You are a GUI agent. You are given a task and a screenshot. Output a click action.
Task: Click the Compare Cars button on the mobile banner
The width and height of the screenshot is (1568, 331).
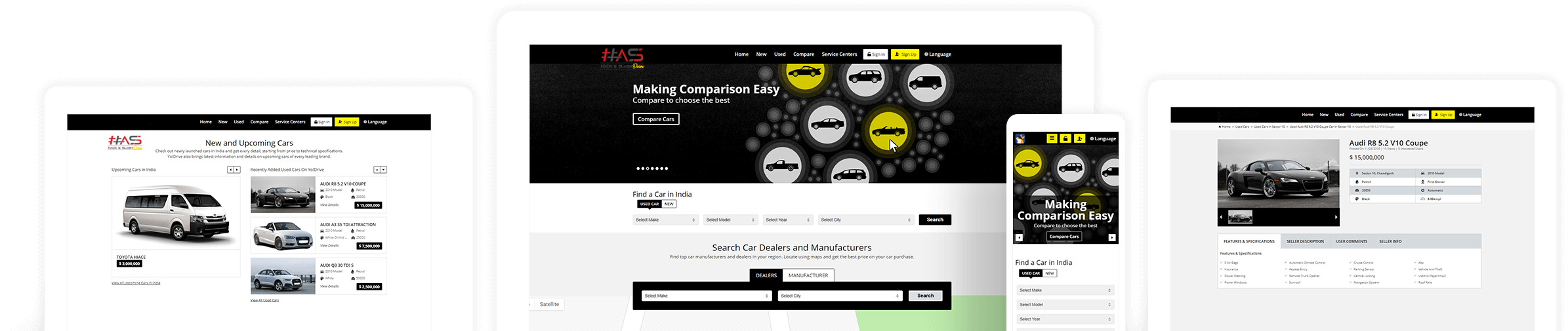(x=1064, y=237)
